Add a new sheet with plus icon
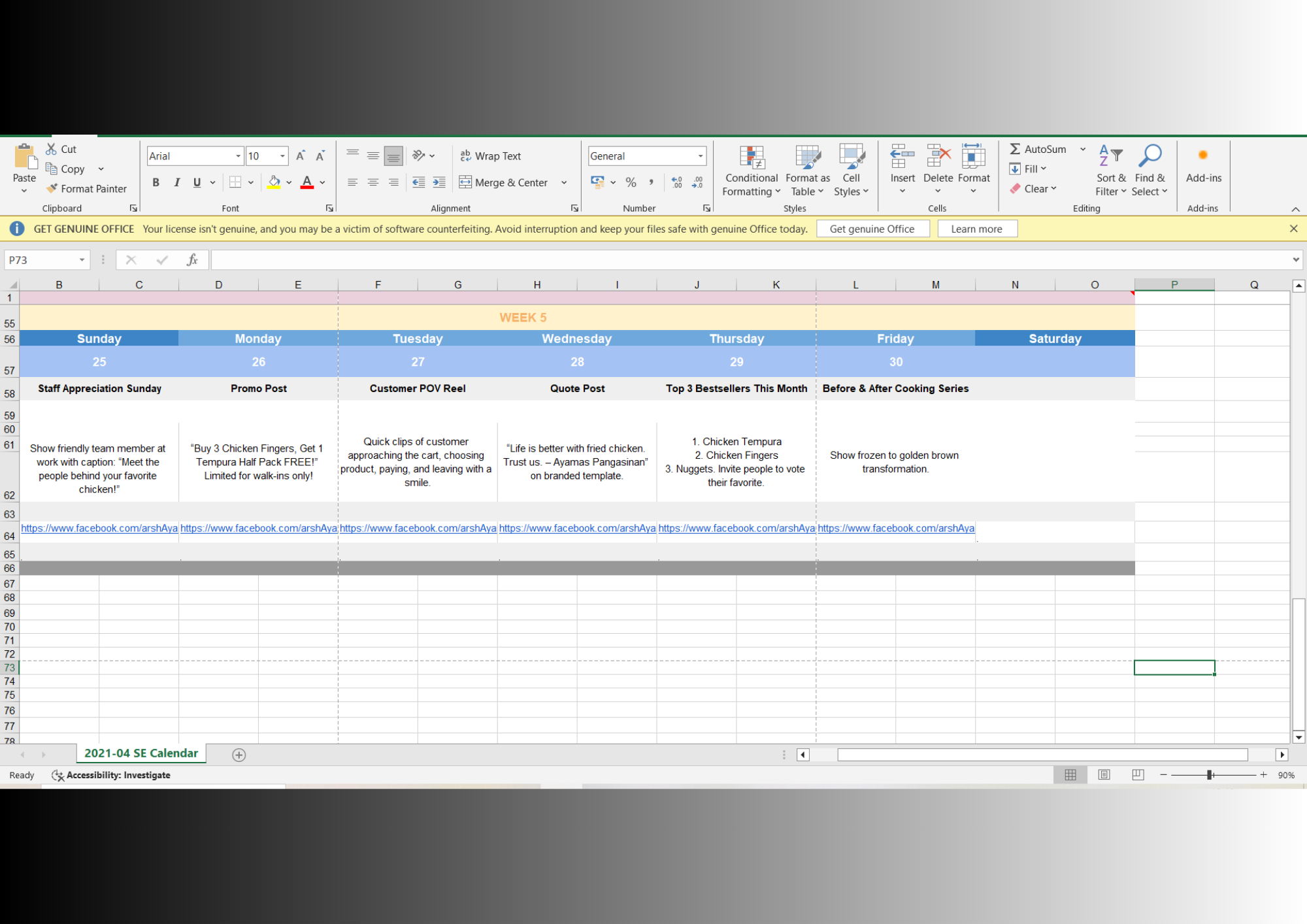 tap(239, 755)
